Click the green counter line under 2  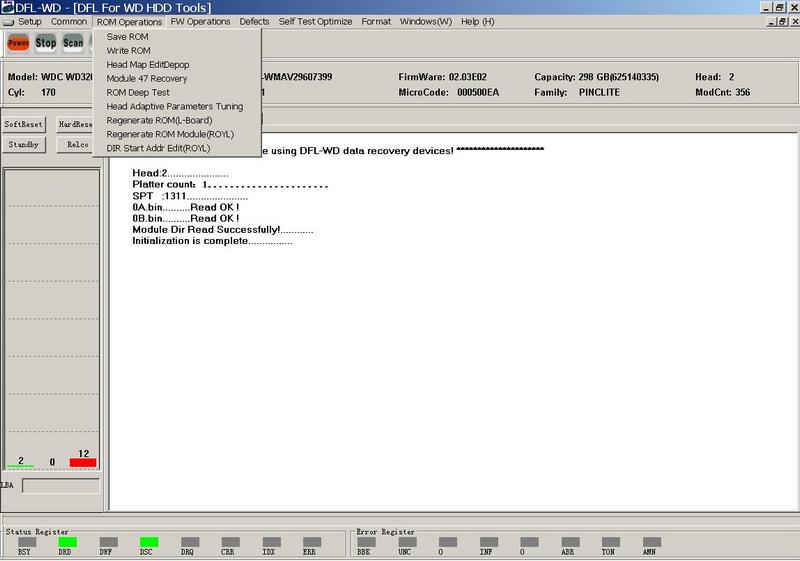pos(20,466)
